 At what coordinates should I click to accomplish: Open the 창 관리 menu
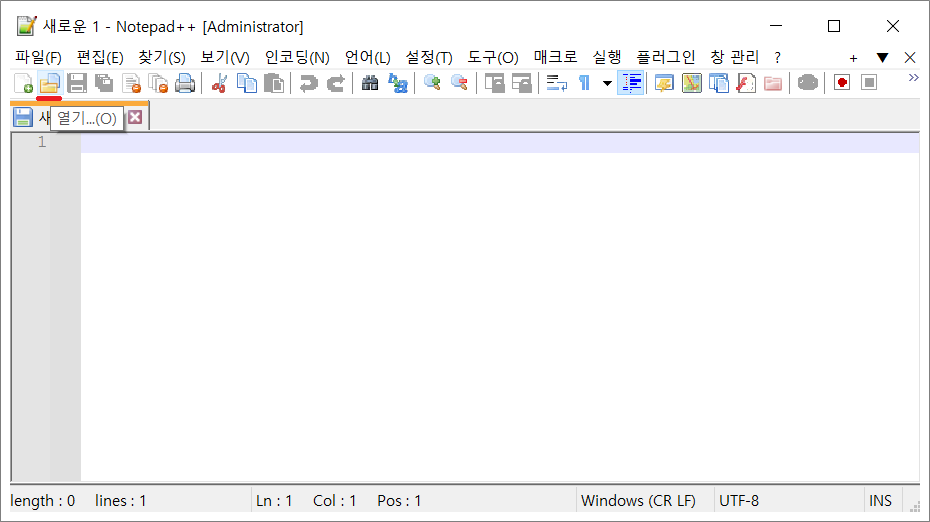click(x=735, y=58)
